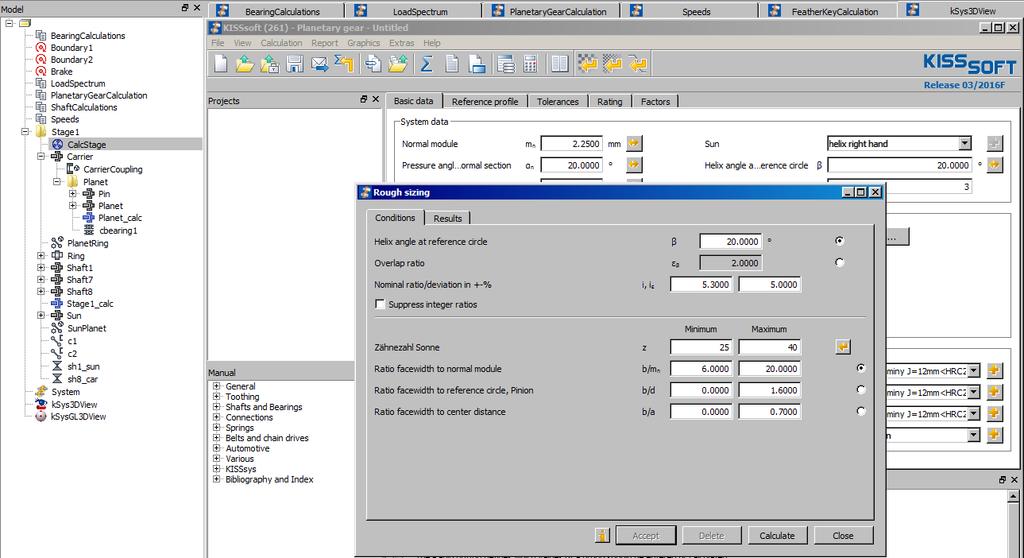This screenshot has height=558, width=1024.
Task: Click the b/a maximum value field
Action: point(769,412)
